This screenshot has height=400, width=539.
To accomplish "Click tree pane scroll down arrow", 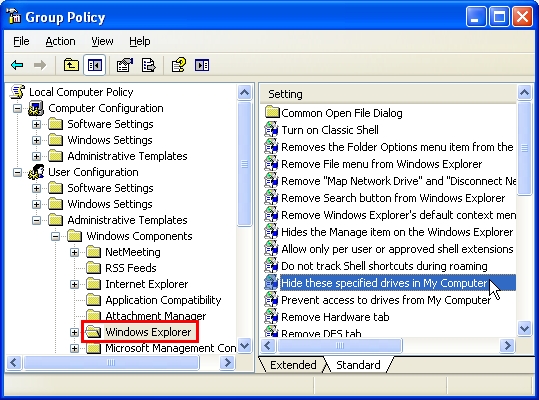I will (244, 345).
